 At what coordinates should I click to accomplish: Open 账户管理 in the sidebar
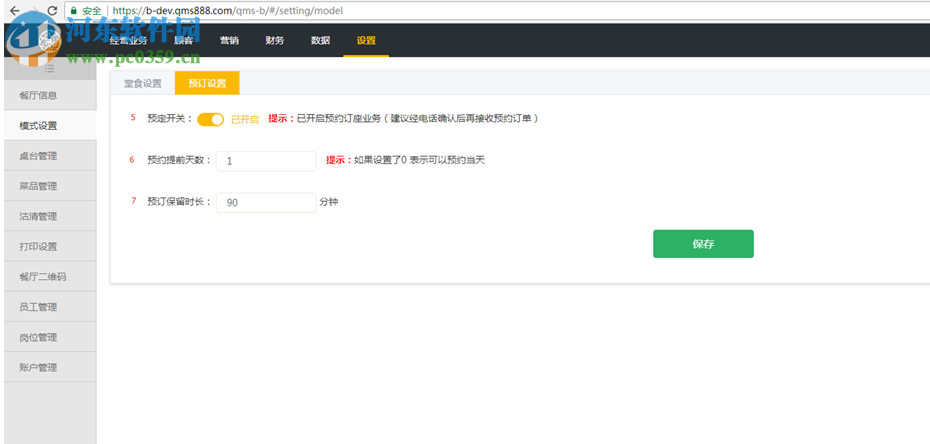pos(50,368)
